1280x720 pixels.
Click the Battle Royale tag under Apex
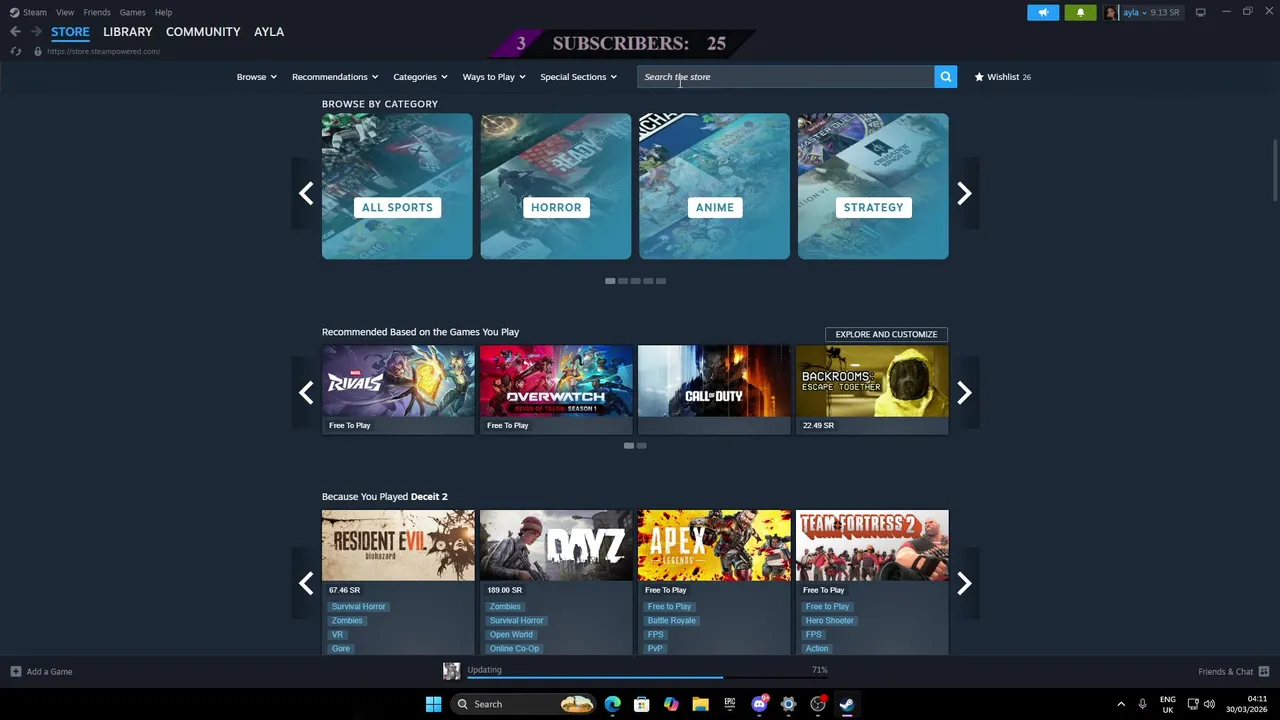point(671,621)
